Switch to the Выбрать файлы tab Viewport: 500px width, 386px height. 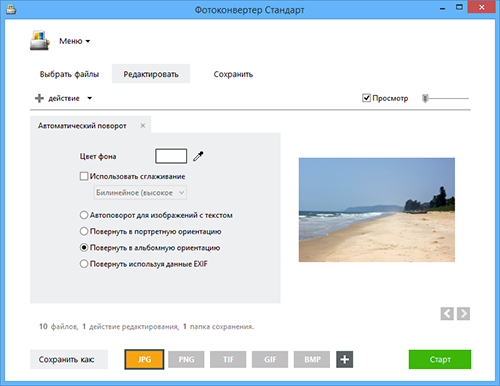pos(69,74)
